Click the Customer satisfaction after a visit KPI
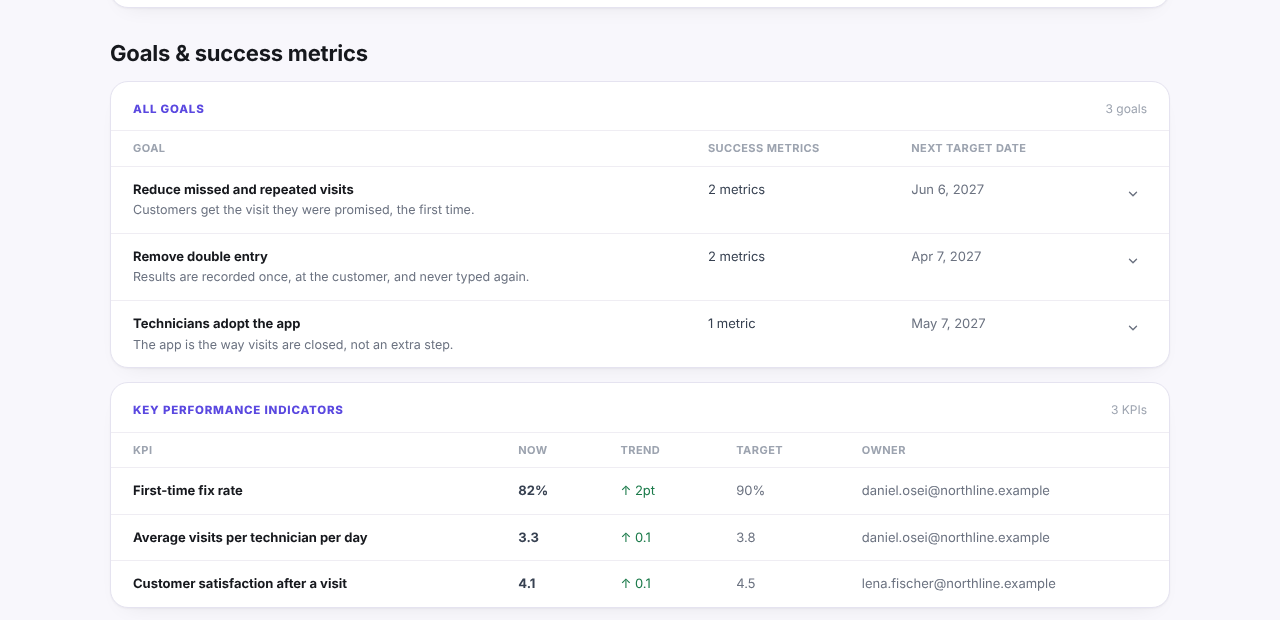Image resolution: width=1280 pixels, height=620 pixels. 240,583
